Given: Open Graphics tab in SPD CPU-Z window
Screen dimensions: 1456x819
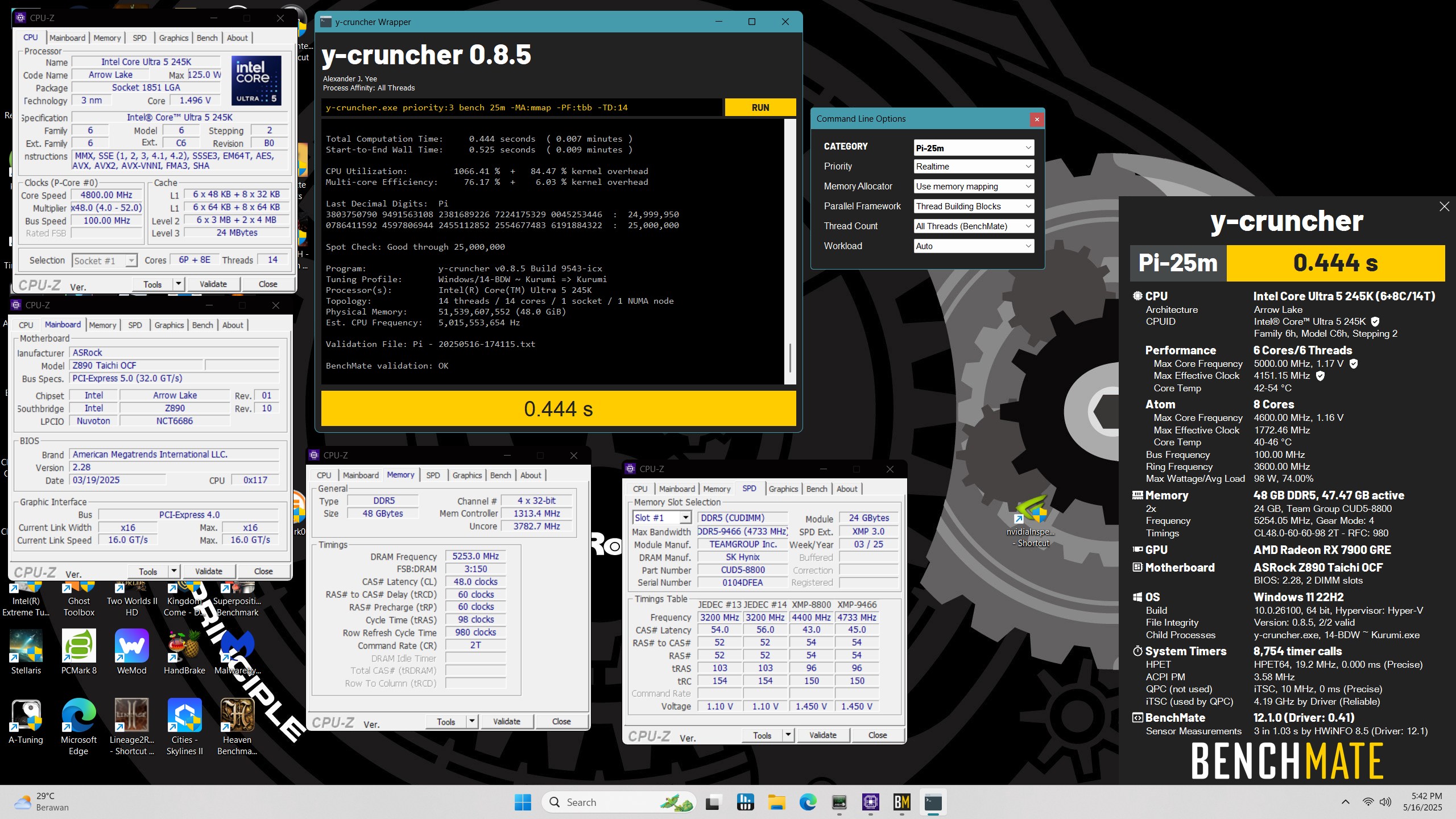Looking at the screenshot, I should [x=783, y=489].
